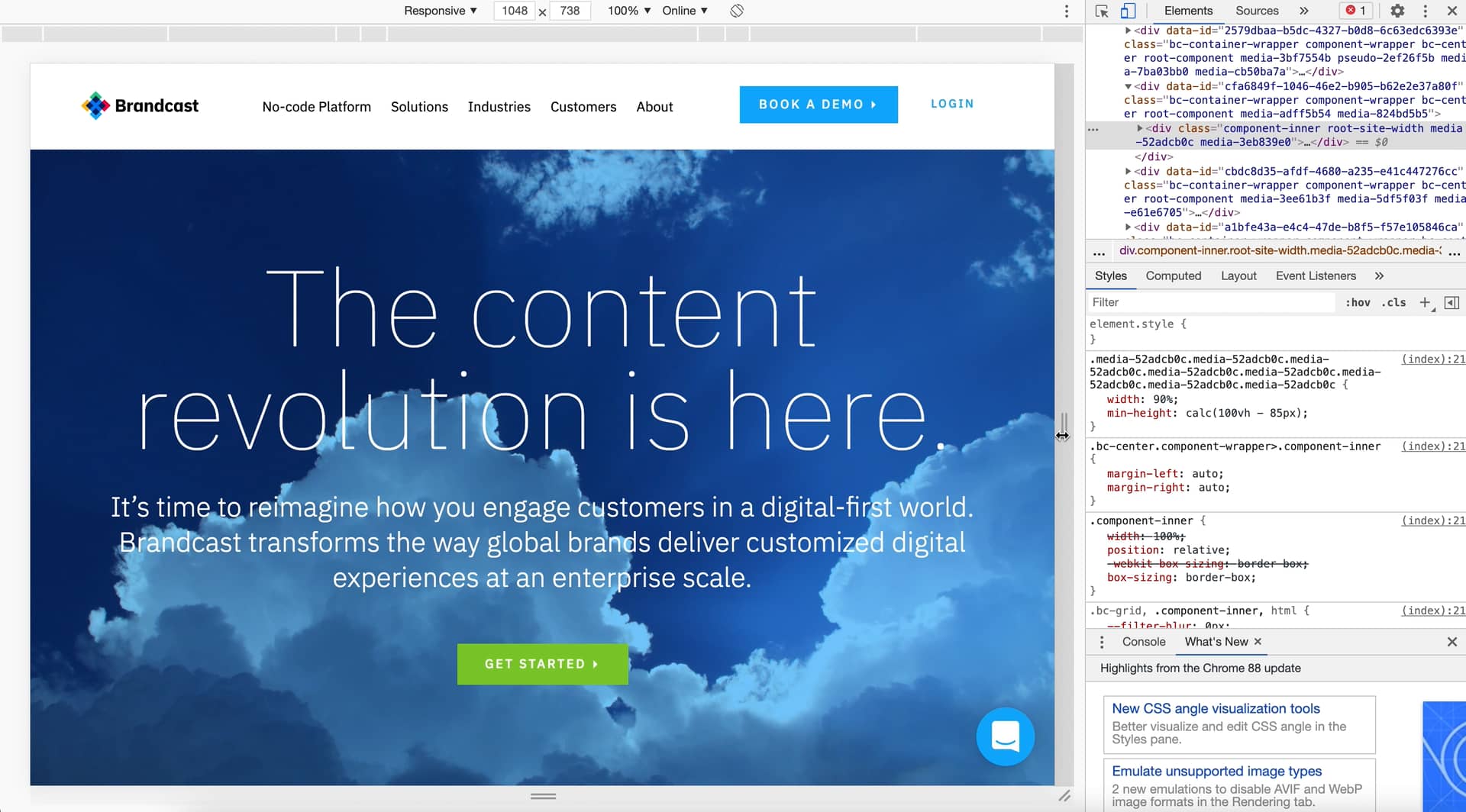Show more DevTools panel tabs
The width and height of the screenshot is (1466, 812).
tap(1304, 11)
